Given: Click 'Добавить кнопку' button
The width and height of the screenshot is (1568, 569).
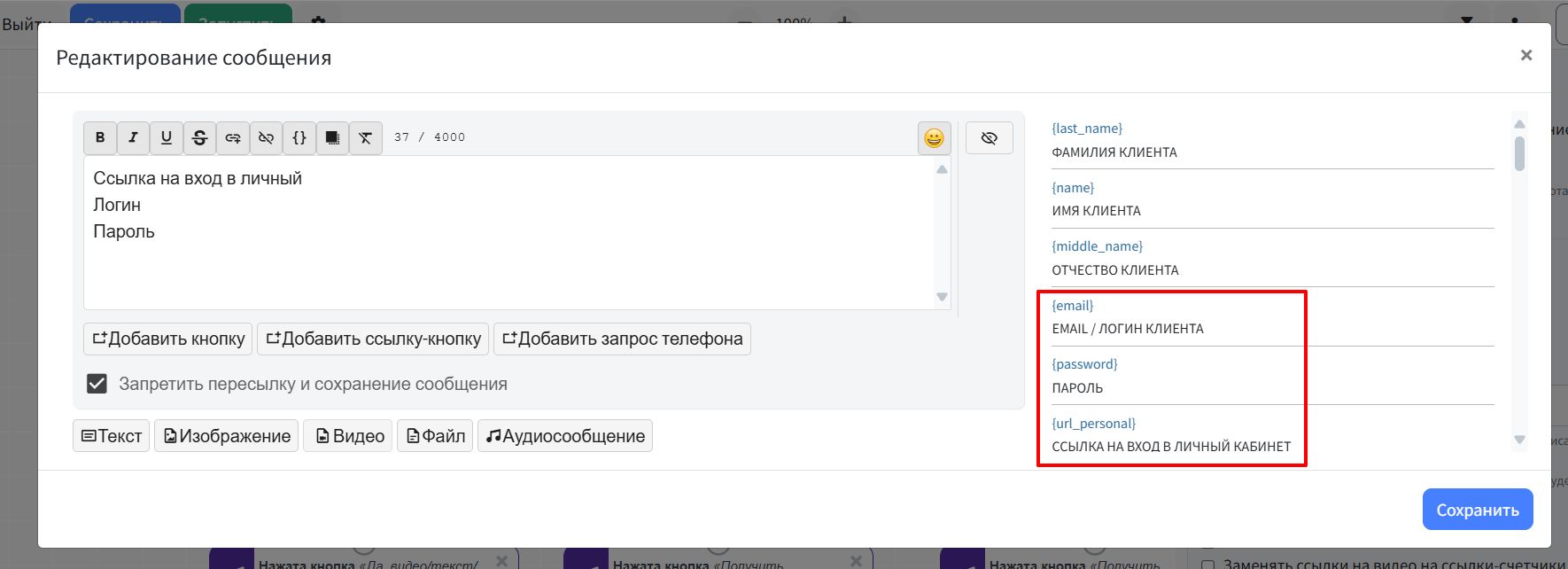Looking at the screenshot, I should 168,339.
